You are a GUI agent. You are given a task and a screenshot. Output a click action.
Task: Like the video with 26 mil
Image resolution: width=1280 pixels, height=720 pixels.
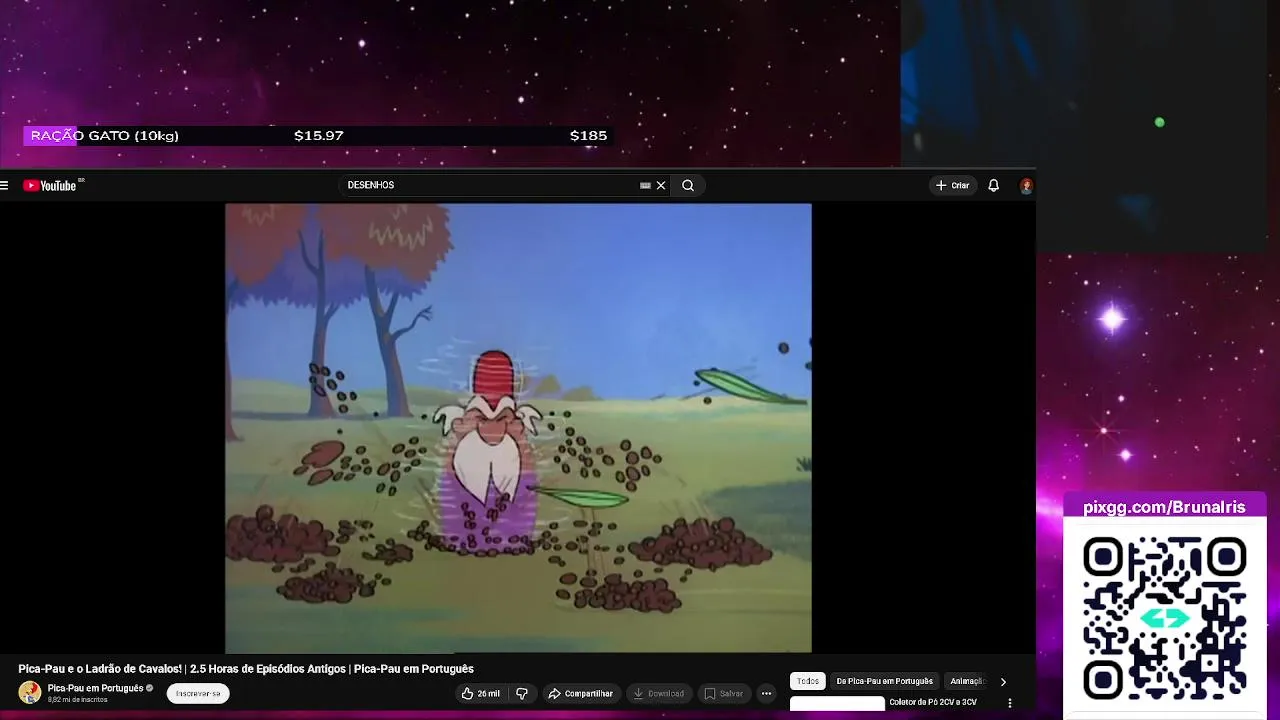click(481, 693)
